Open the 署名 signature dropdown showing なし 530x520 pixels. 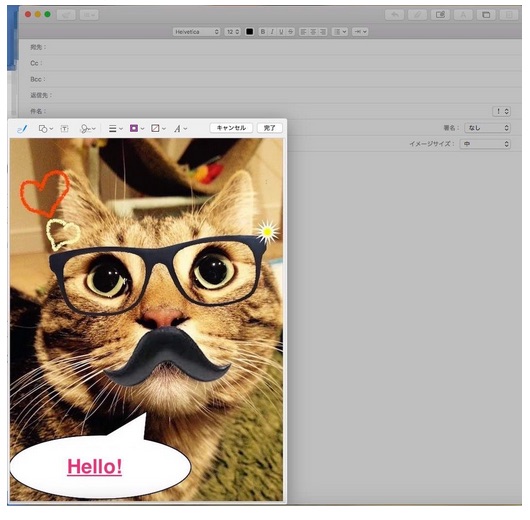(487, 128)
